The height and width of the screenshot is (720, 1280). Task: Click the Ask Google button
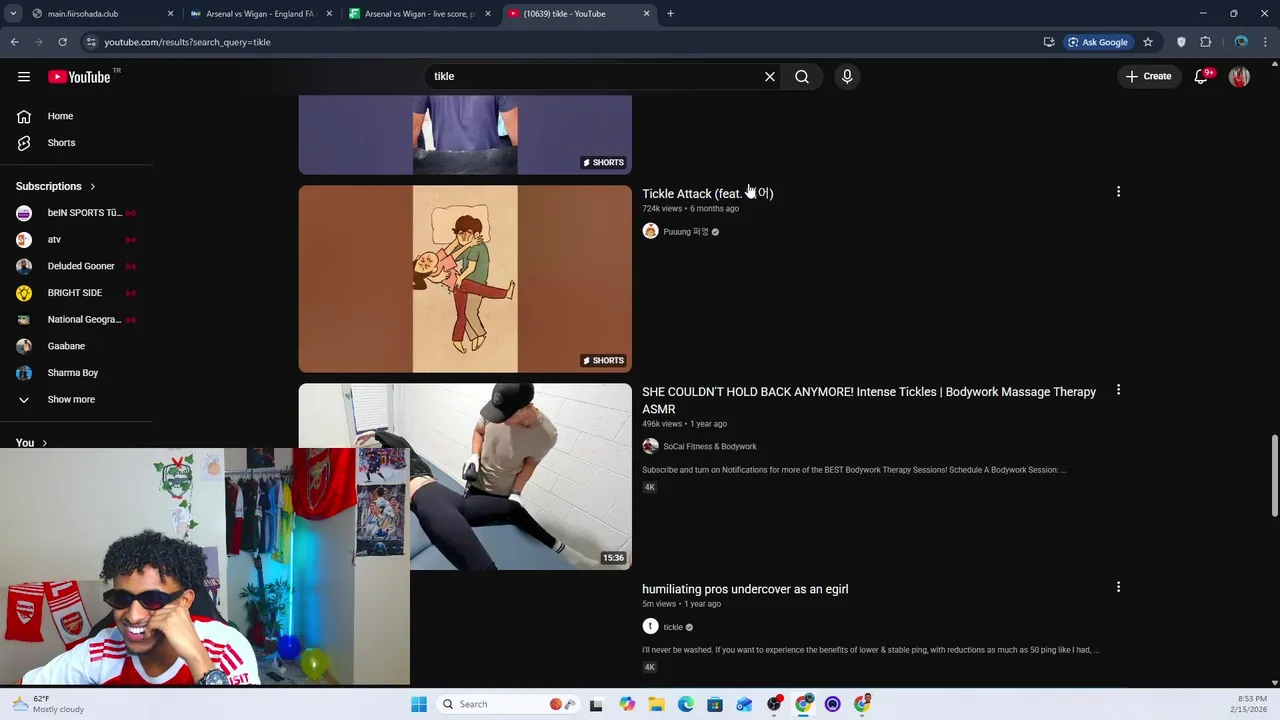(1098, 42)
